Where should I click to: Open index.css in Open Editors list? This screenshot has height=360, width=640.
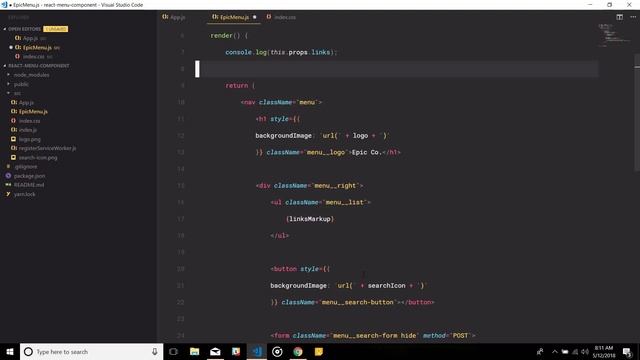33,57
